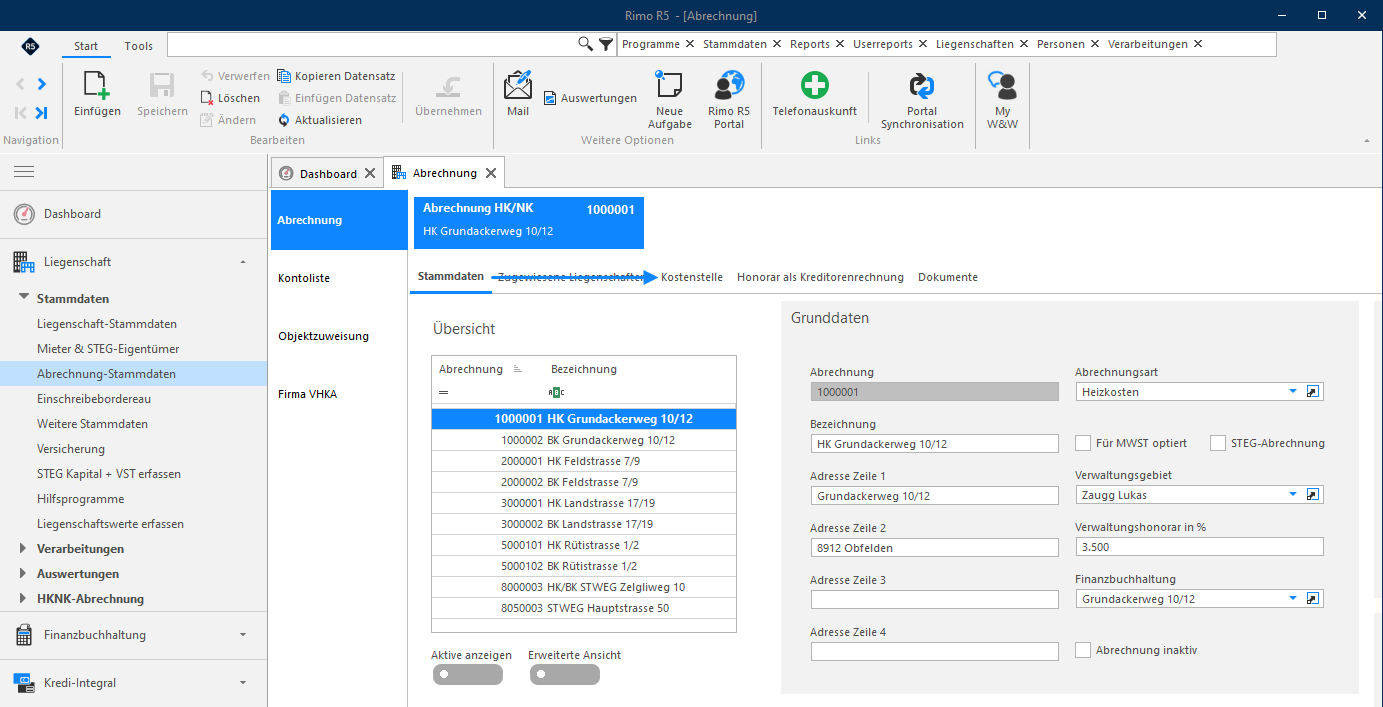Enable the Für MWST optiert checkbox
This screenshot has height=707, width=1383.
1082,443
